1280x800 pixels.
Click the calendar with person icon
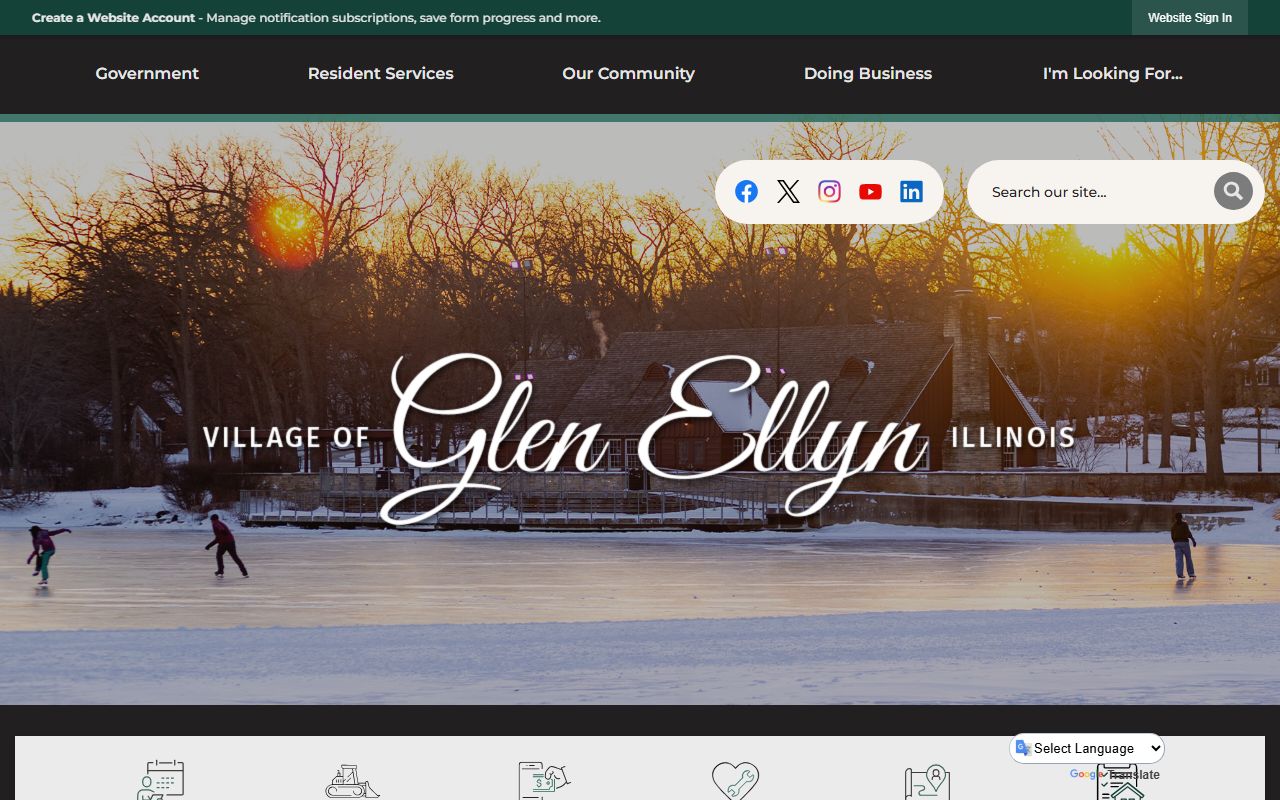click(x=161, y=780)
